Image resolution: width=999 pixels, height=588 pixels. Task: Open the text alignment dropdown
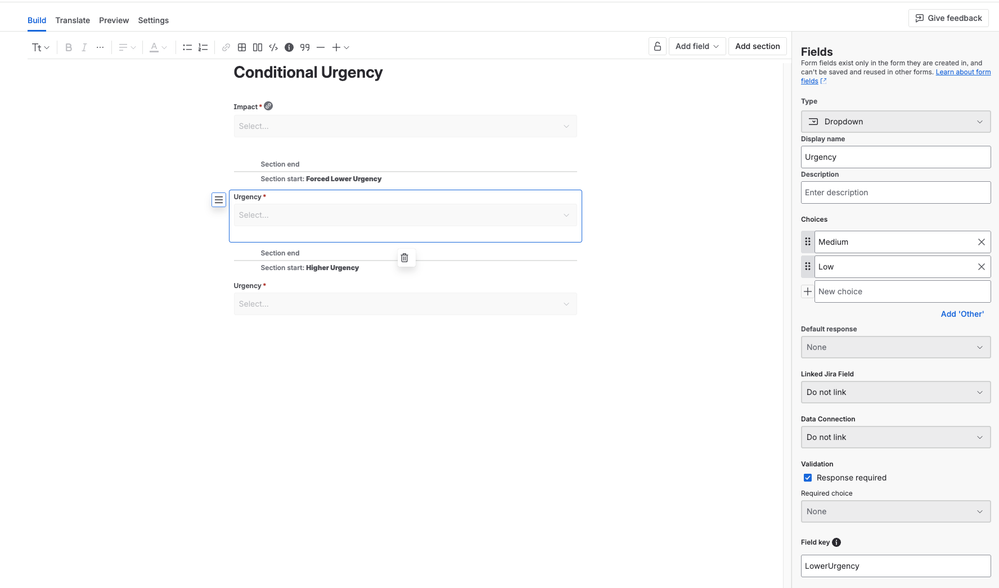(x=127, y=47)
